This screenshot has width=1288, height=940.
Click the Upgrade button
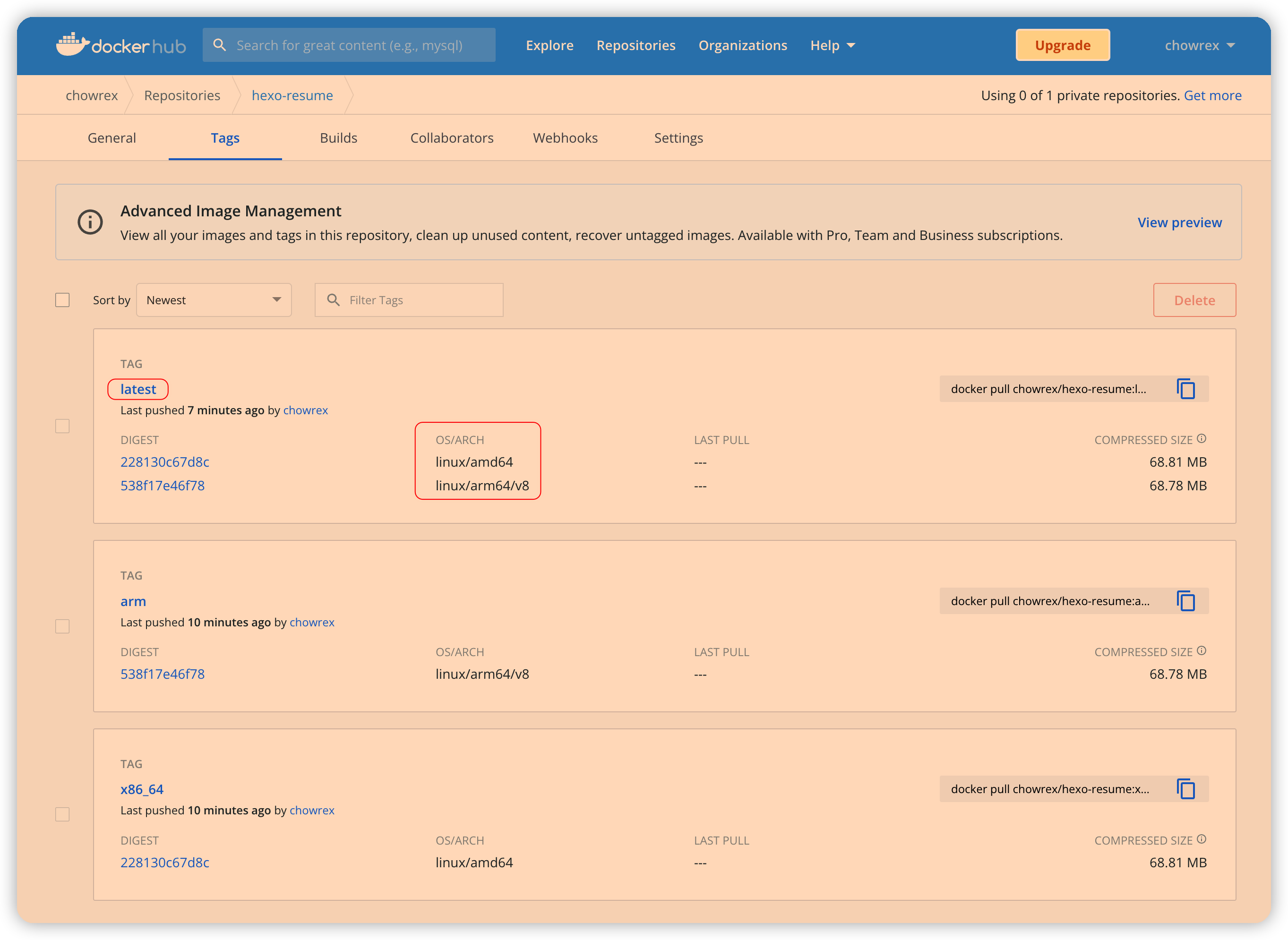(1062, 45)
